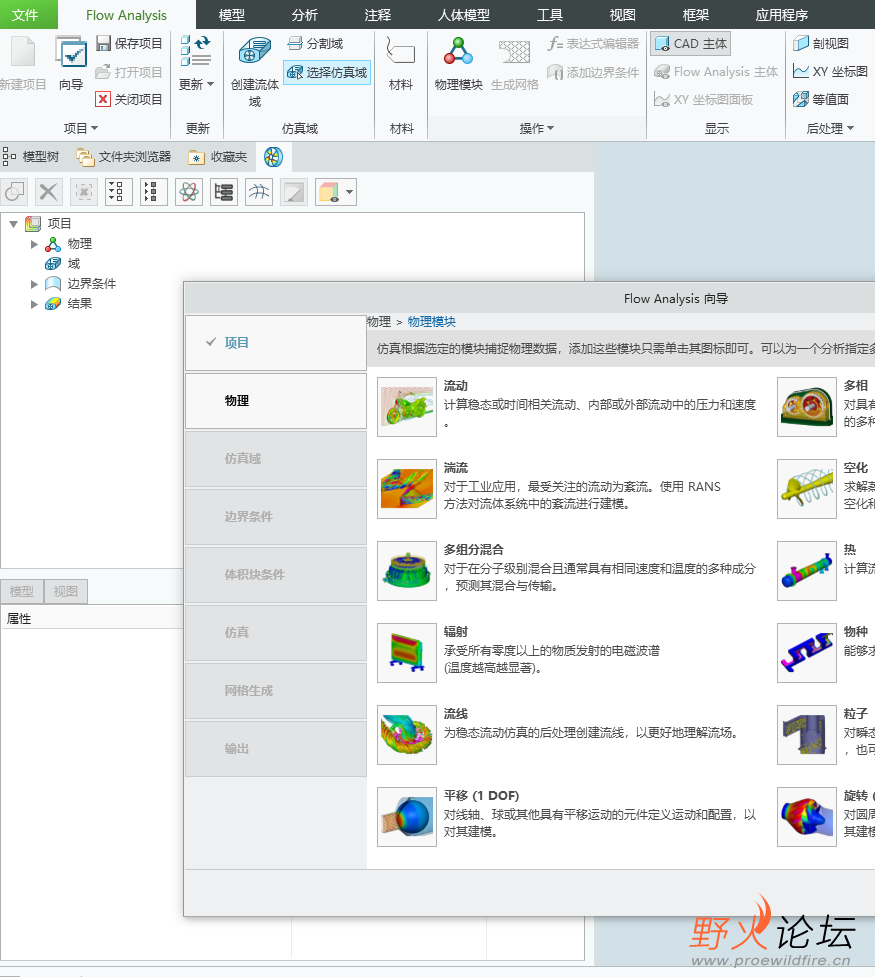Switch to the 应用程序 ribbon tab

pos(782,14)
